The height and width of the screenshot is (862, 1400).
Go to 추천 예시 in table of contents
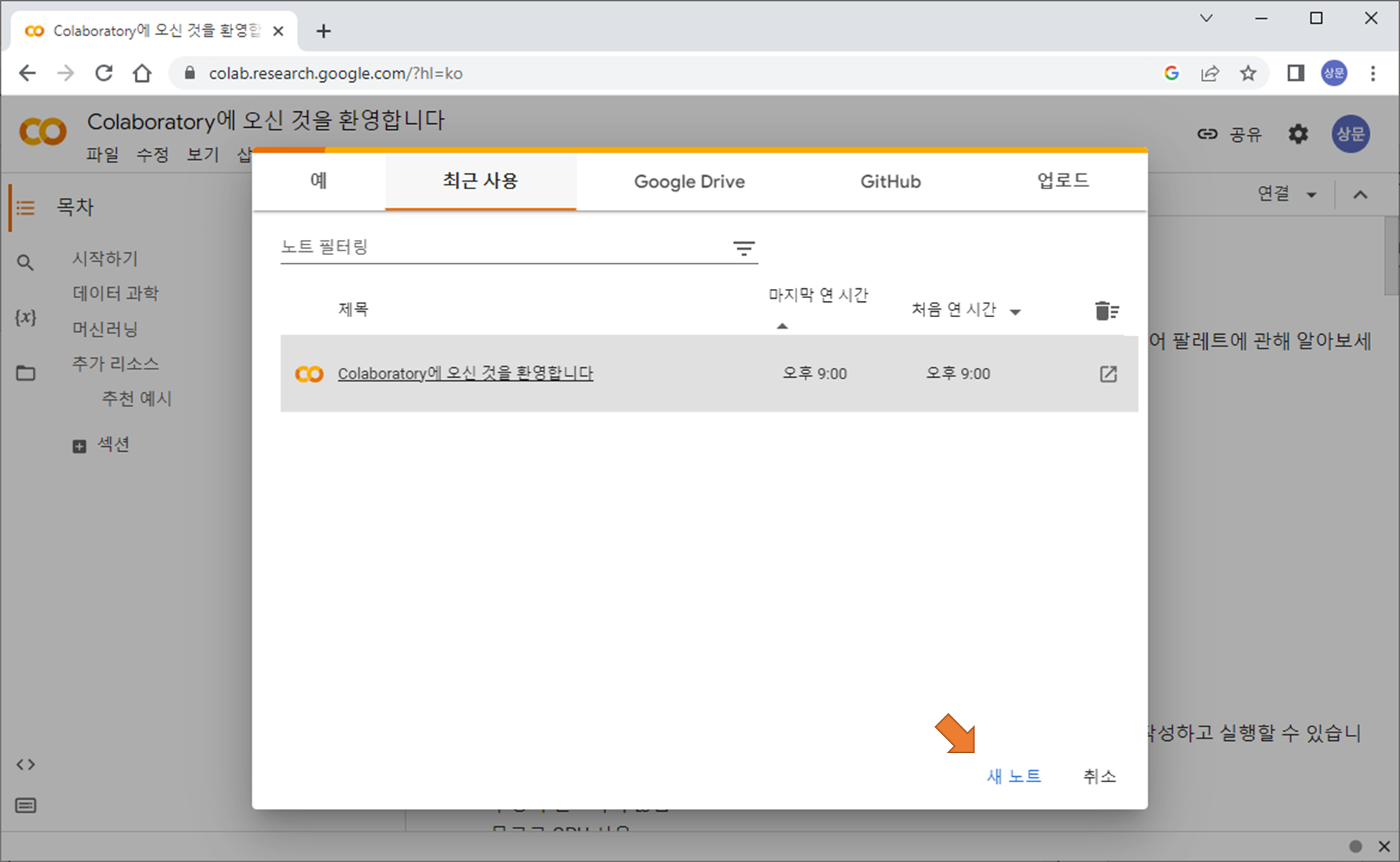pos(137,398)
